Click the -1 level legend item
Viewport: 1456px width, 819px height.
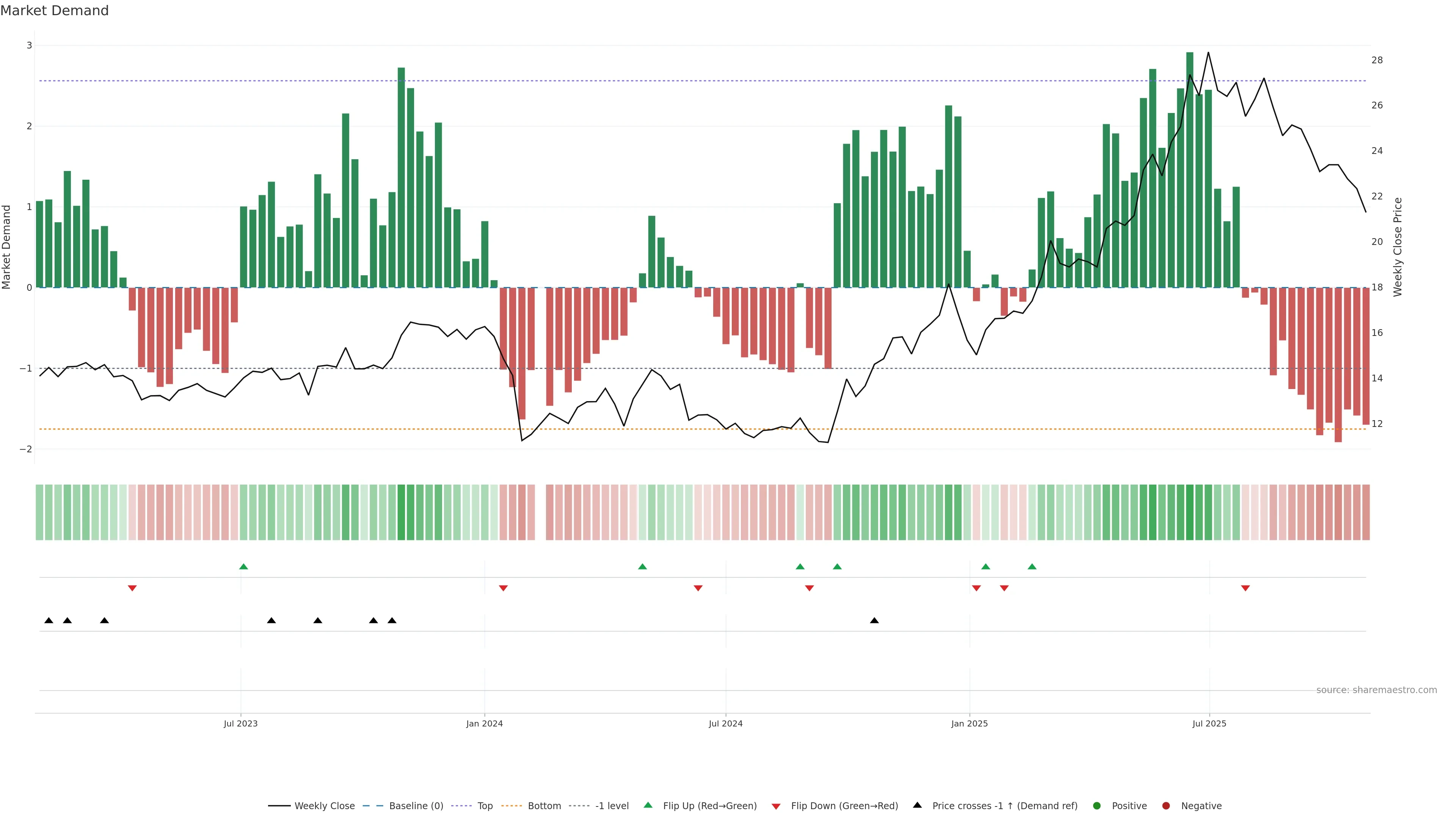[x=612, y=806]
